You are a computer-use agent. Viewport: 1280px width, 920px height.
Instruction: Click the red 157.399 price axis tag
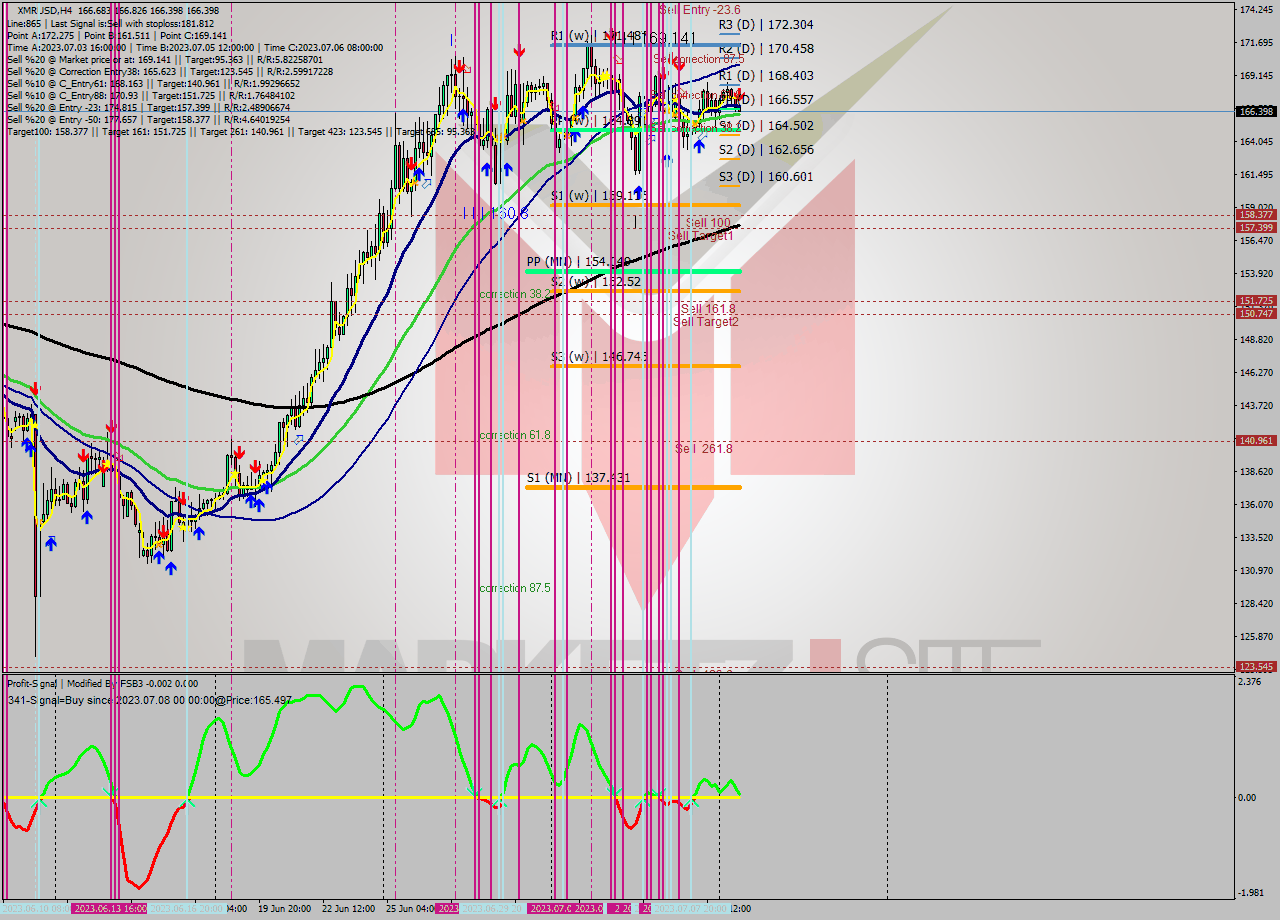point(1256,227)
